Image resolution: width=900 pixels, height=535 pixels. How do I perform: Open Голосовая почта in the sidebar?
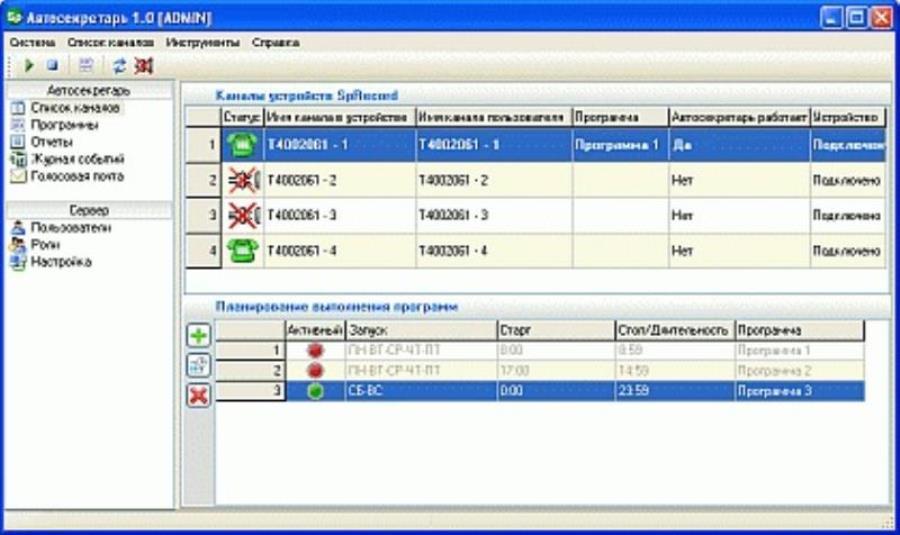pos(77,176)
